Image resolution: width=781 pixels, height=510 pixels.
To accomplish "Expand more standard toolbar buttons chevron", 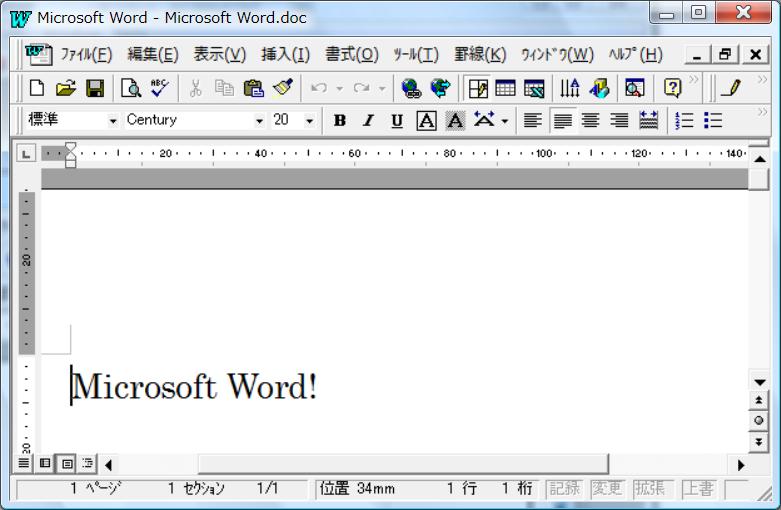I will [x=693, y=80].
